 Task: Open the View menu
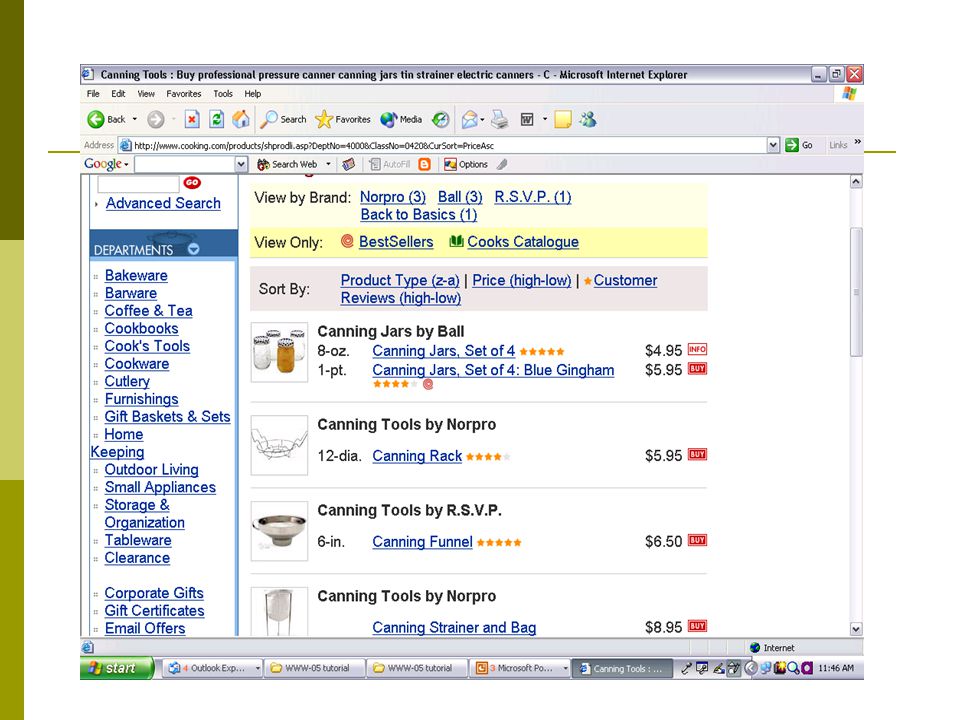(x=146, y=94)
